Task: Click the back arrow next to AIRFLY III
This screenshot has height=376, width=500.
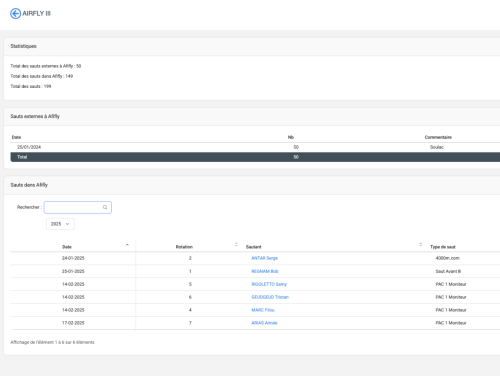Action: click(x=15, y=13)
